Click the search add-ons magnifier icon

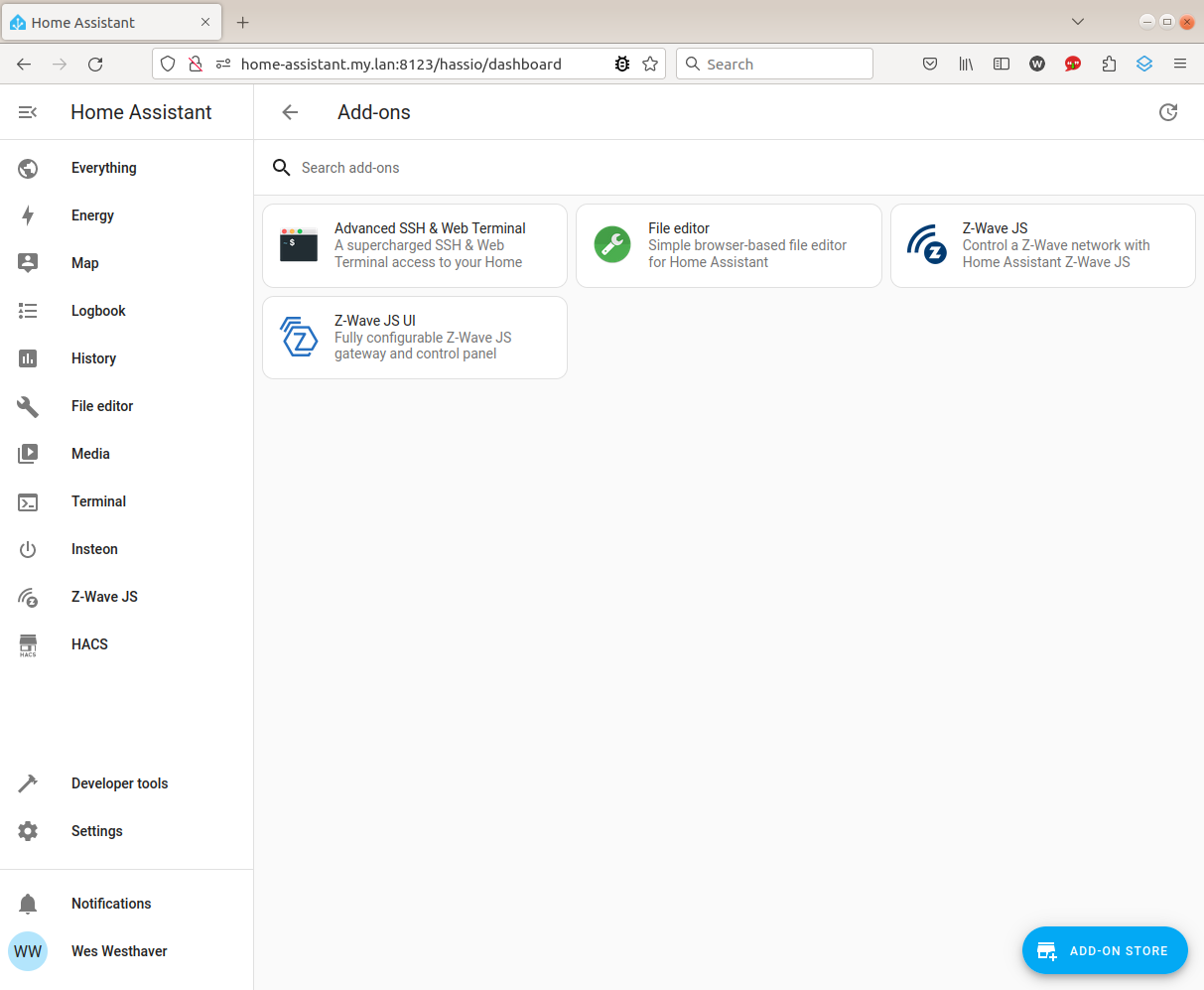tap(282, 168)
